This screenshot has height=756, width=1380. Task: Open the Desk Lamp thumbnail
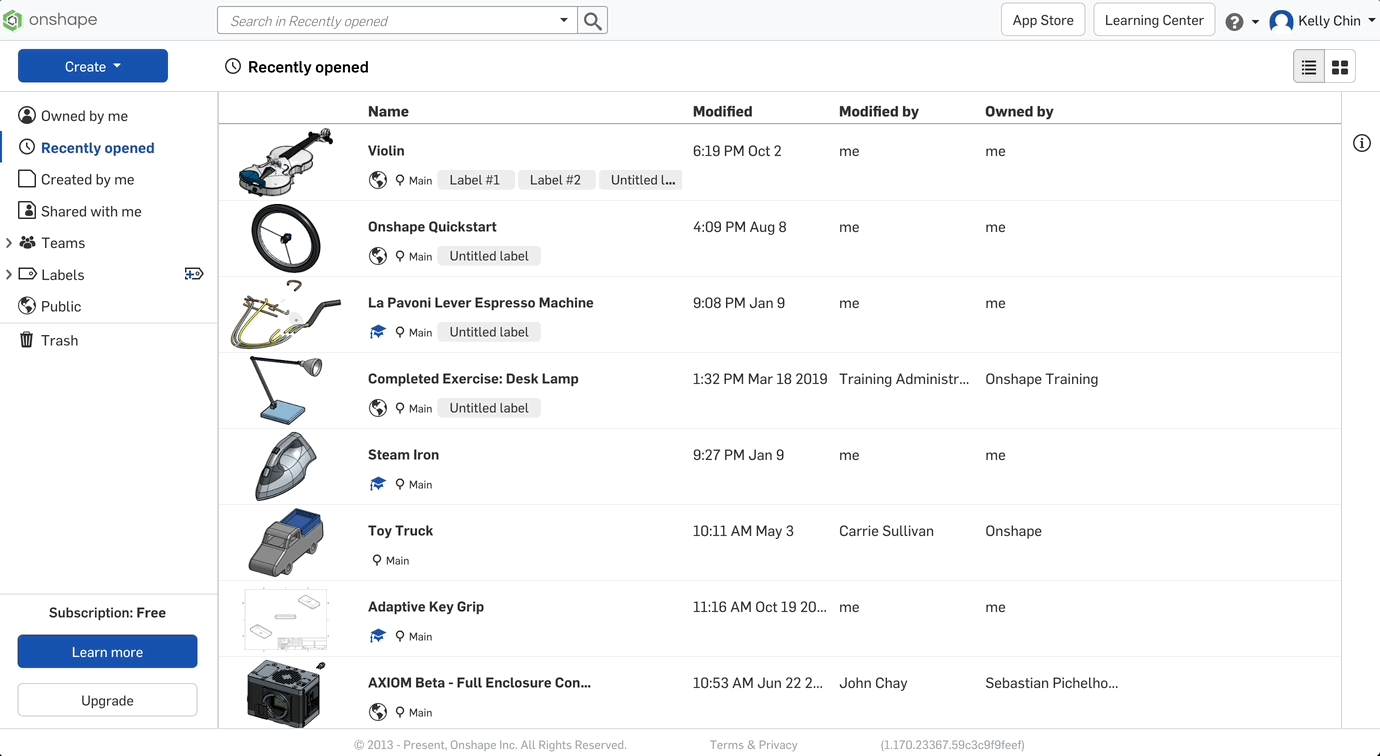coord(285,390)
